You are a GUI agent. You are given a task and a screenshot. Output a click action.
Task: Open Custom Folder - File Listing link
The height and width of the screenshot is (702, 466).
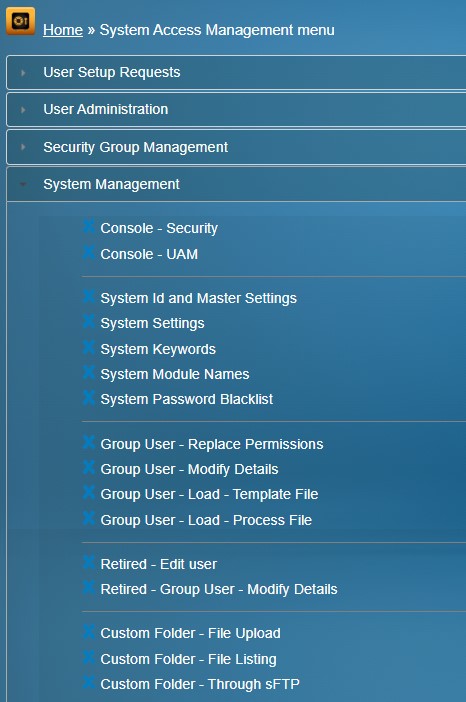[188, 659]
